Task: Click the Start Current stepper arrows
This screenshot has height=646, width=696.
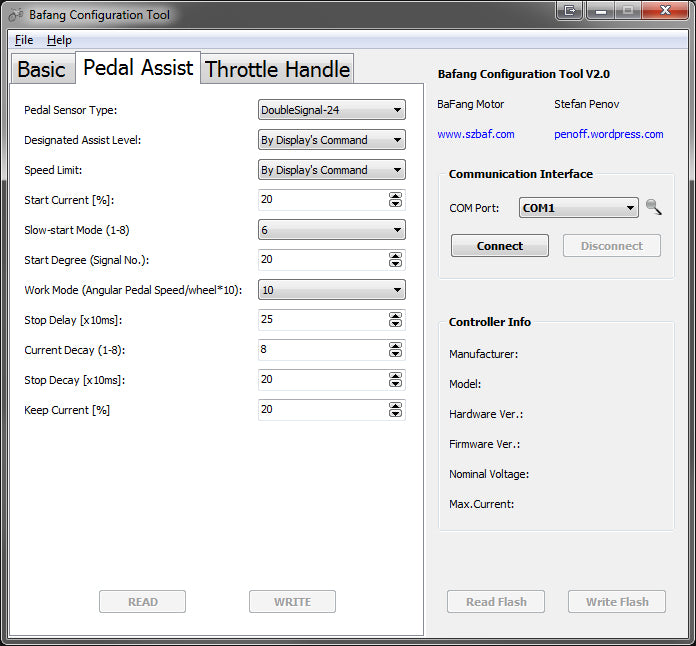Action: click(396, 200)
